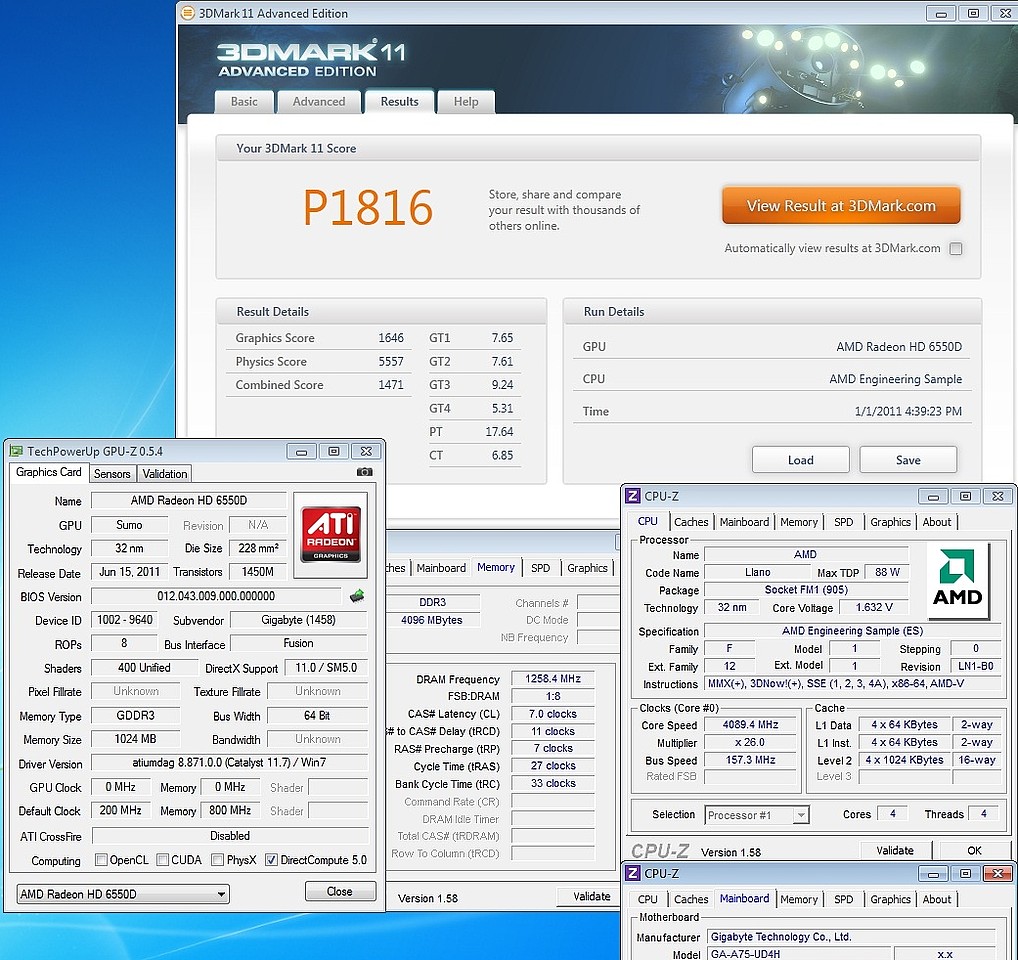Open the Help tab in 3DMark
Screen dimensions: 1018x960
click(466, 102)
